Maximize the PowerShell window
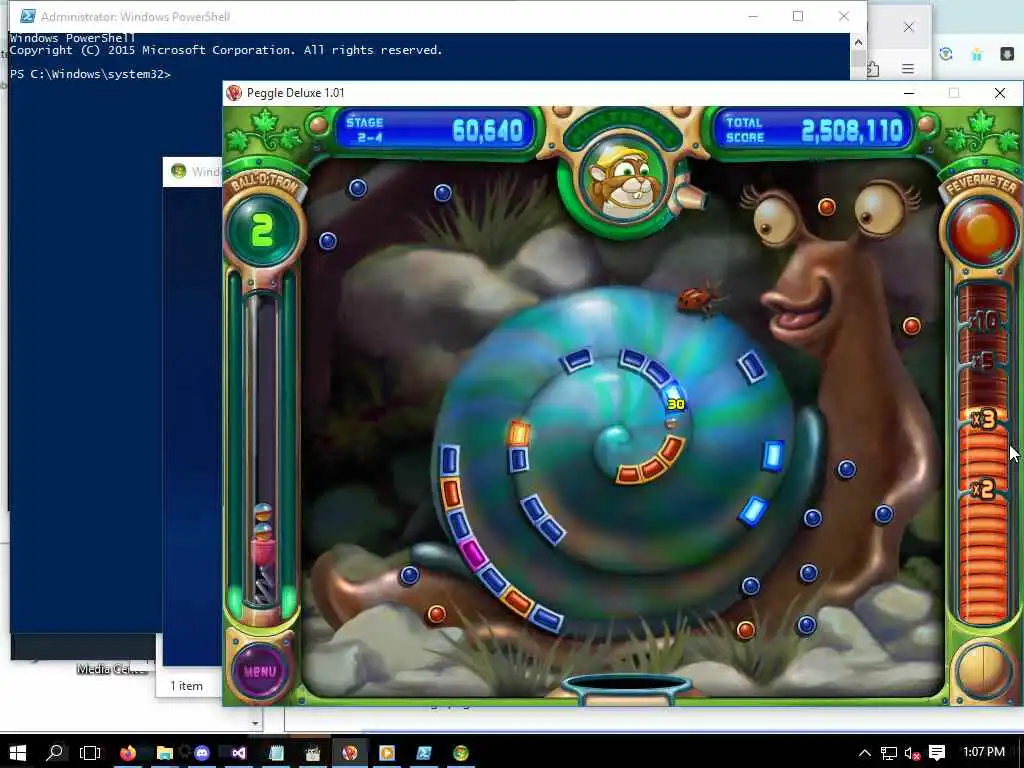Screen dimensions: 1024x768 click(797, 16)
